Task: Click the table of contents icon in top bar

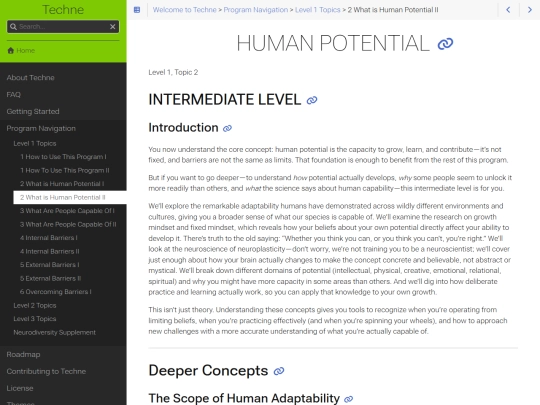Action: click(x=137, y=10)
